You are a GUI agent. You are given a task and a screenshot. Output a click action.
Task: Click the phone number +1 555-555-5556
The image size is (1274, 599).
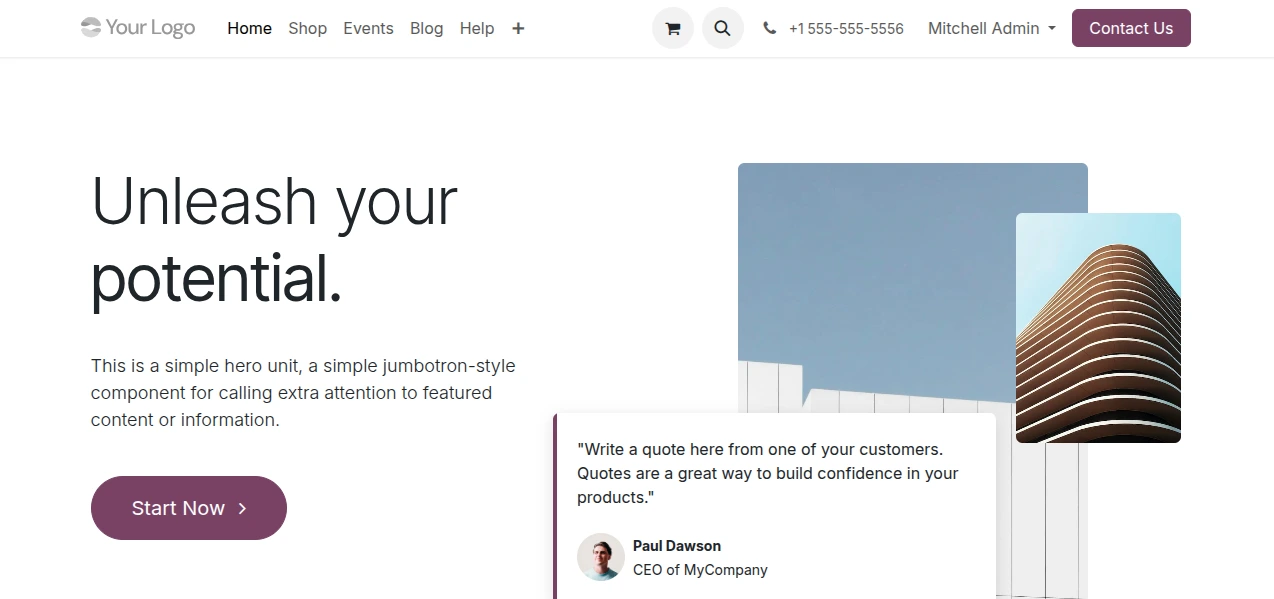[x=845, y=29]
